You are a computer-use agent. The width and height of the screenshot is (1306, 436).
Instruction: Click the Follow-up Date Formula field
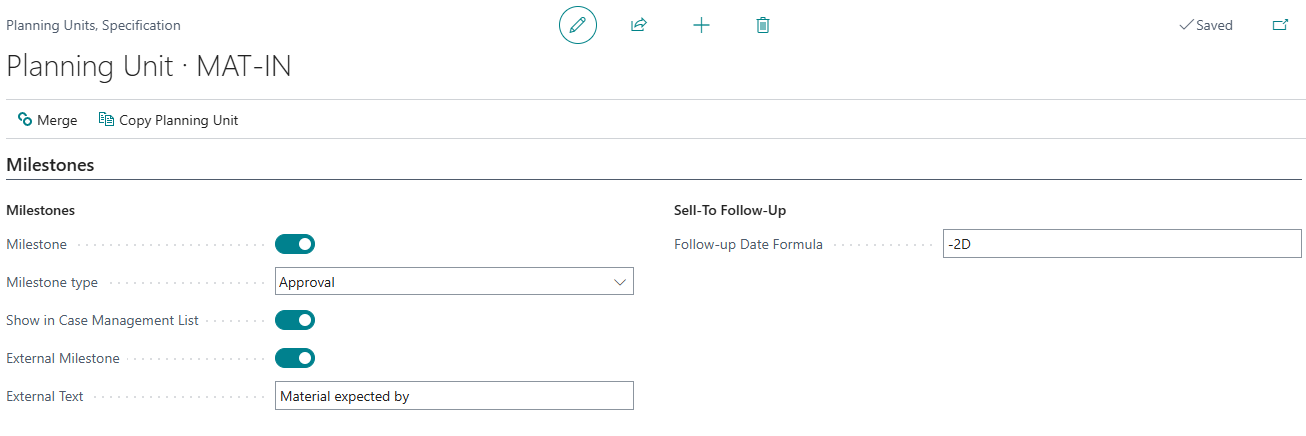[1122, 244]
